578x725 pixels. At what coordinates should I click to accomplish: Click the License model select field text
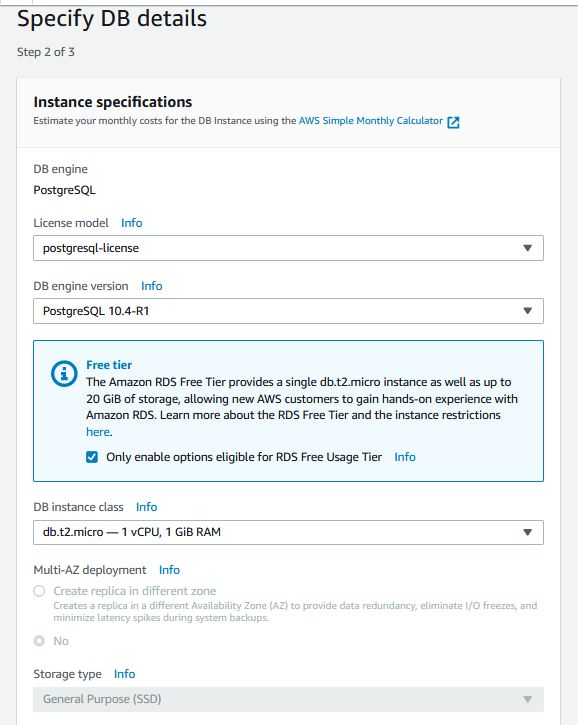click(x=91, y=248)
